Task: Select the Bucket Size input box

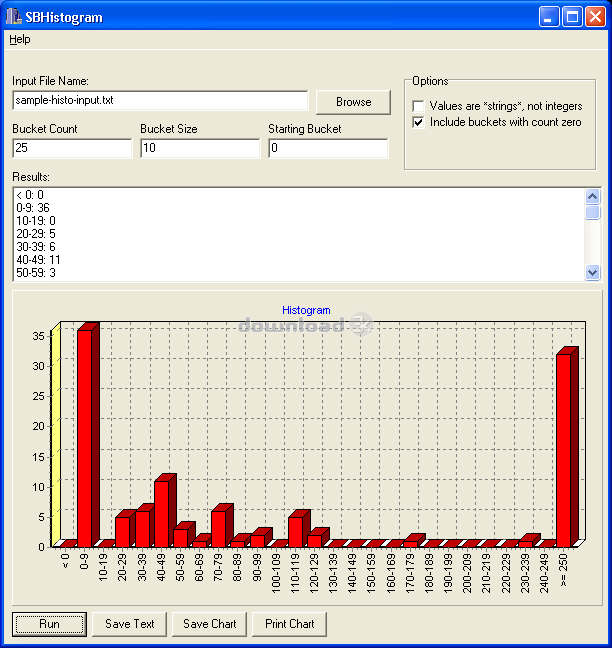Action: pos(200,148)
